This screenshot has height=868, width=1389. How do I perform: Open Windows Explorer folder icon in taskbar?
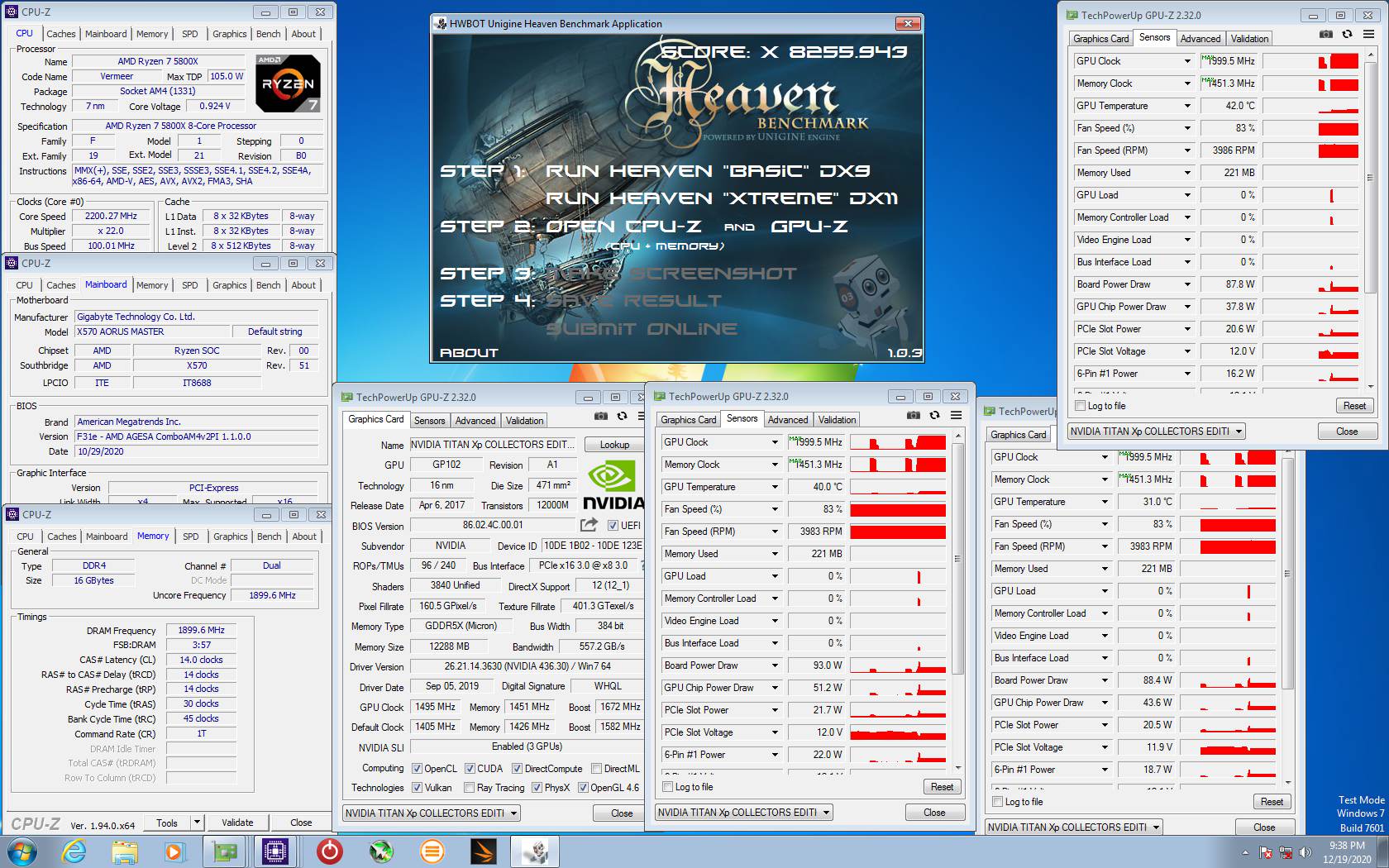[x=124, y=851]
